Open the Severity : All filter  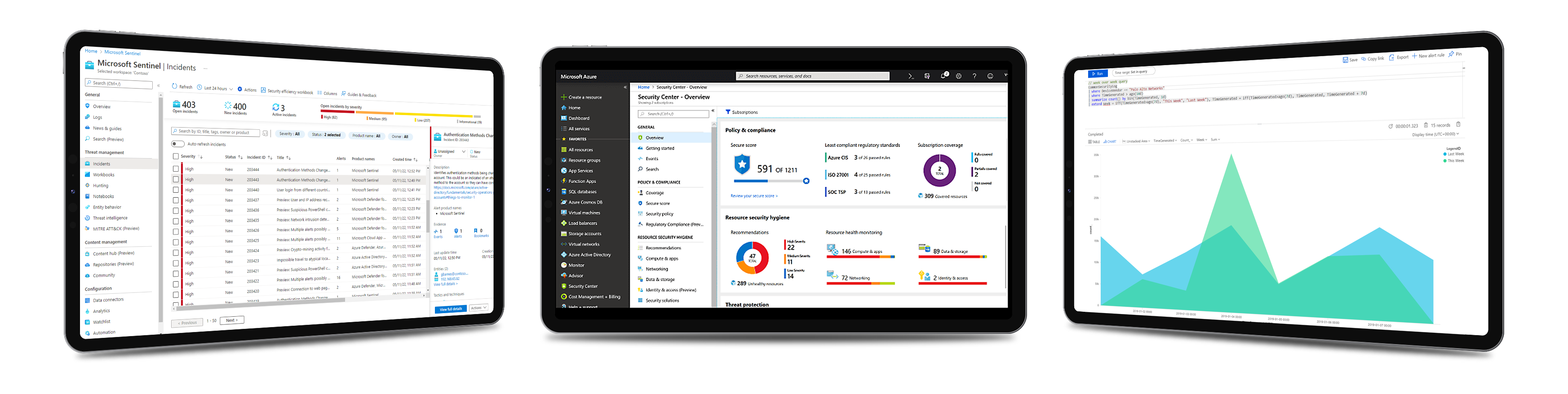(289, 134)
